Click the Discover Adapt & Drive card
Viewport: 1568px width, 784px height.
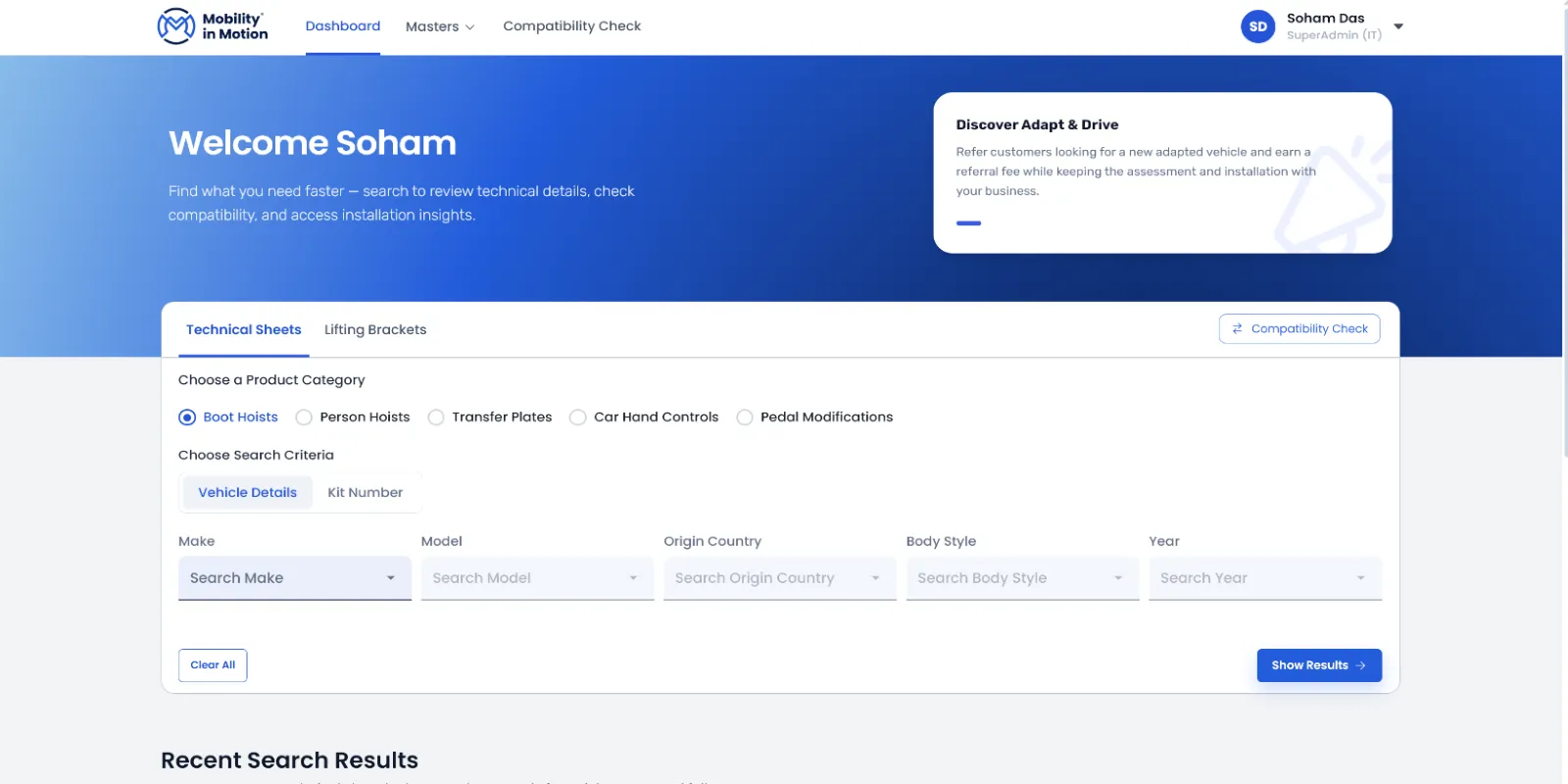click(x=1162, y=173)
